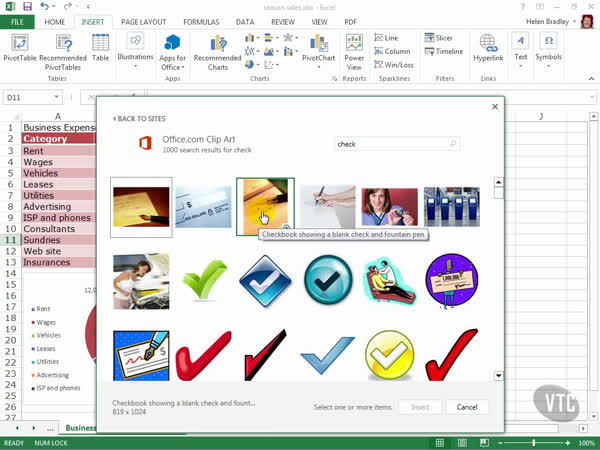Open the Helen Bradley account menu
Screen dimensions: 600x450
coord(551,22)
